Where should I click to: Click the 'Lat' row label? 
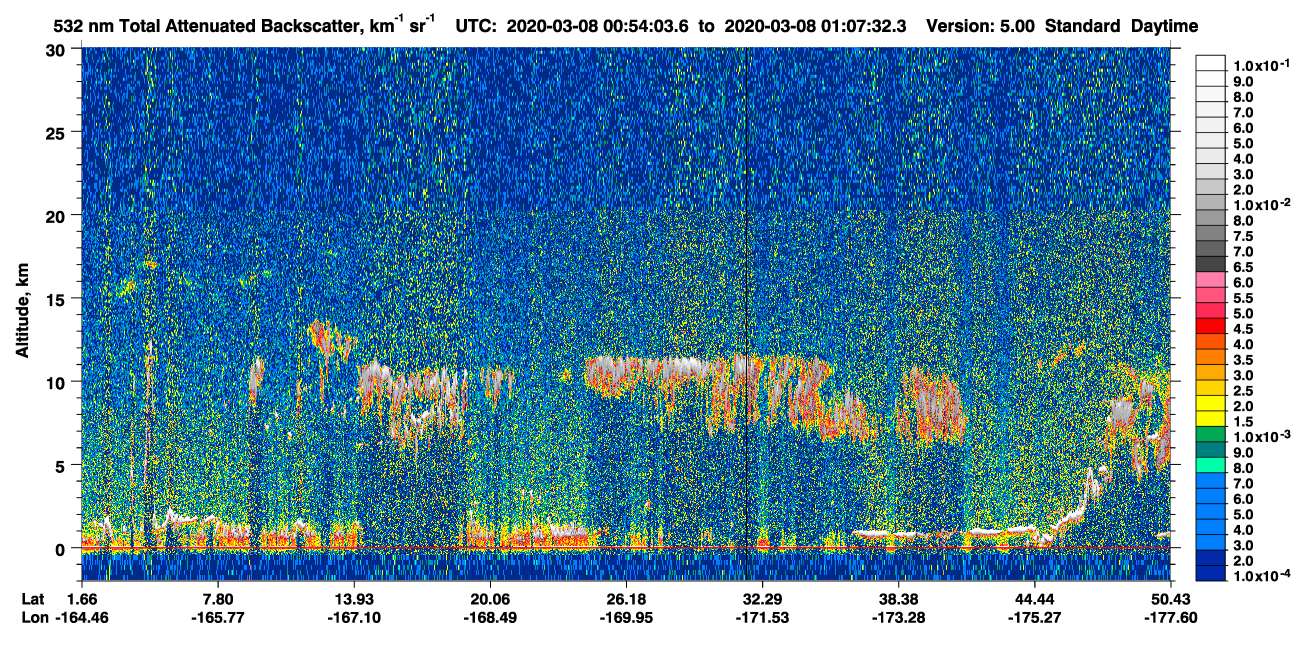(x=33, y=599)
